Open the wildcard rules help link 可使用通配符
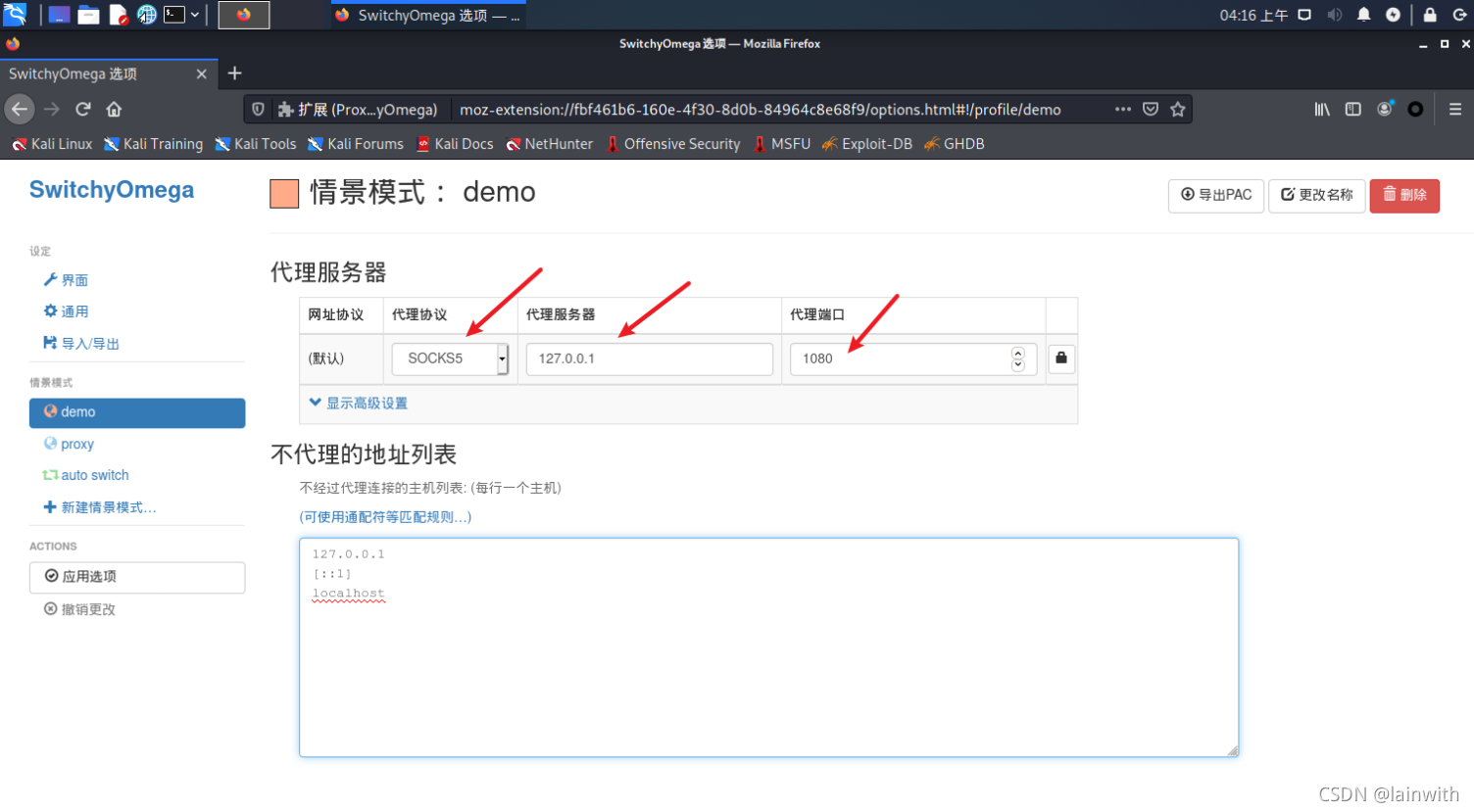Image resolution: width=1474 pixels, height=812 pixels. pos(385,517)
